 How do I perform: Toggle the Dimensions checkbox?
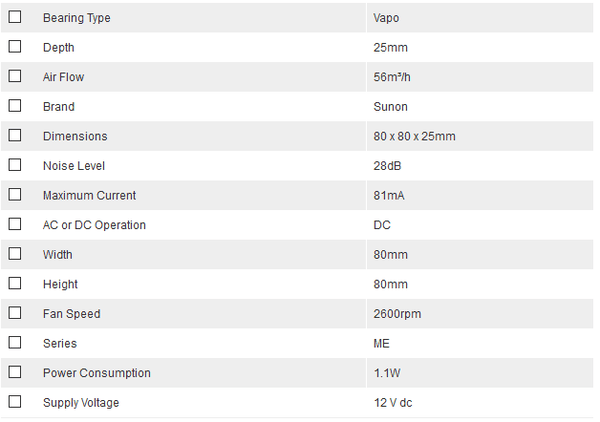coord(15,135)
